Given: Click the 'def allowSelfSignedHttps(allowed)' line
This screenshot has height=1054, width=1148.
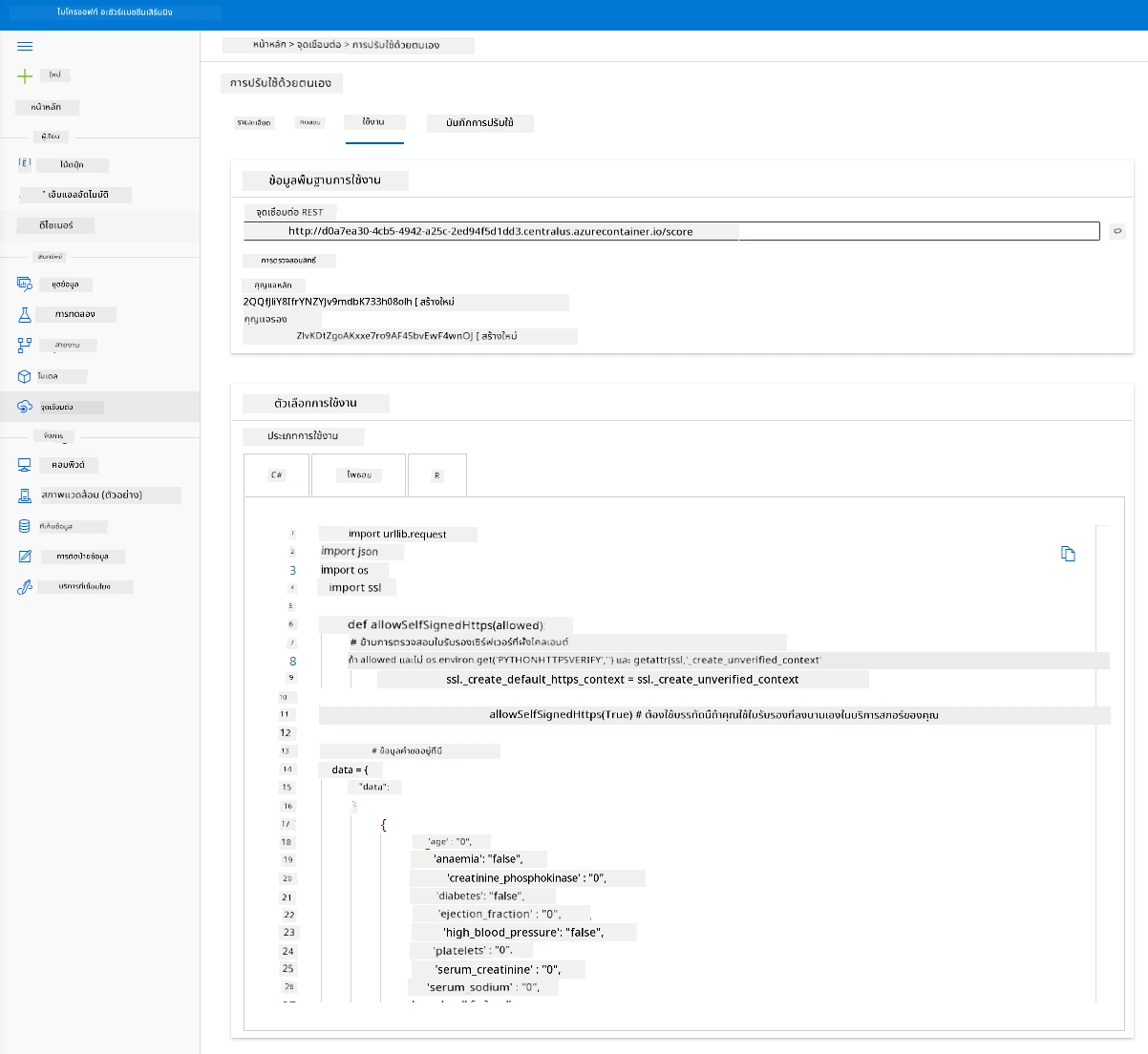Looking at the screenshot, I should pos(446,625).
